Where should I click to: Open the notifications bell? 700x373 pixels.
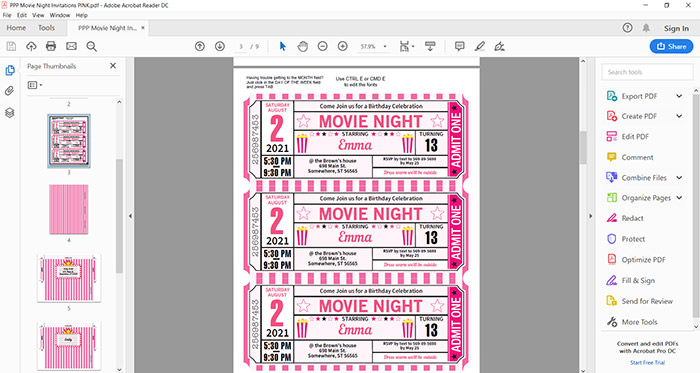(x=646, y=28)
